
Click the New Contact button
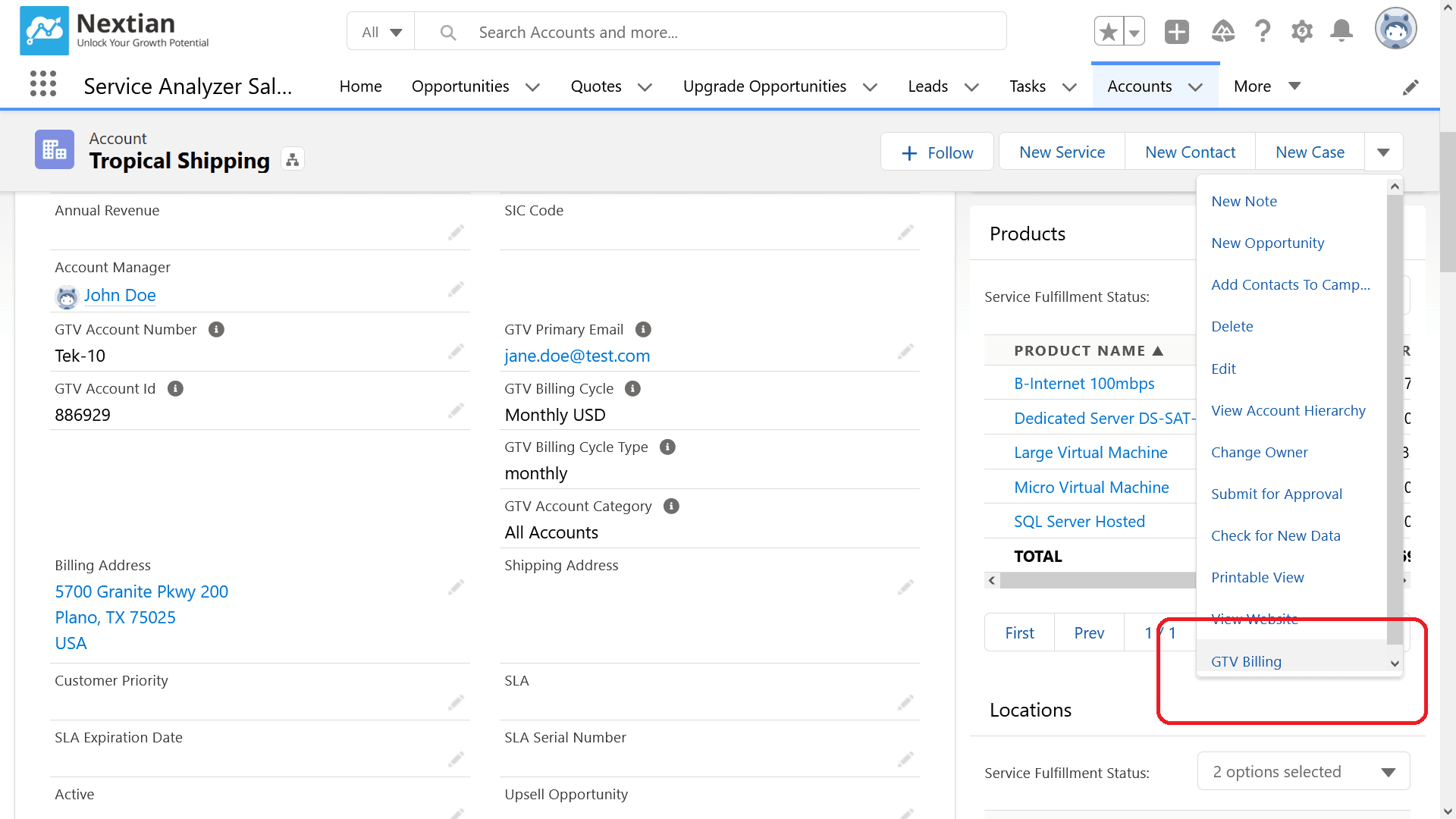point(1190,152)
